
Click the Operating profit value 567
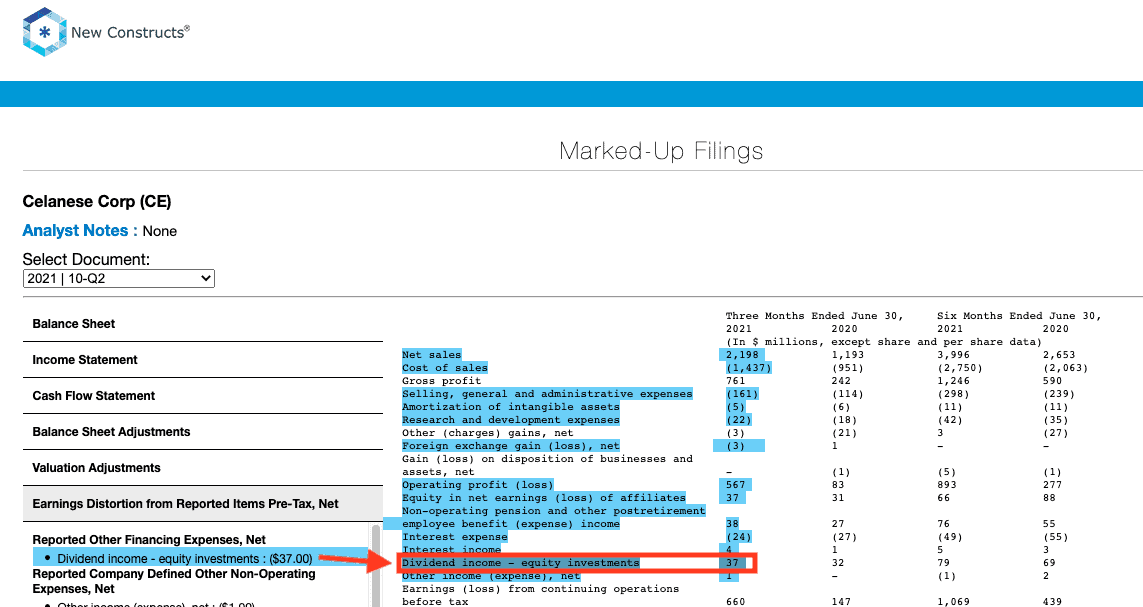tap(736, 485)
